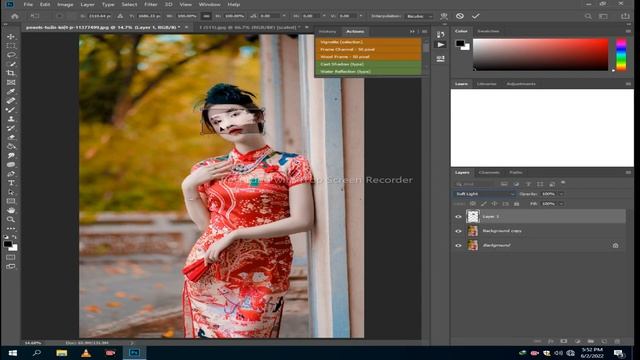Toggle lock all padlock in Layers panel

[x=516, y=203]
